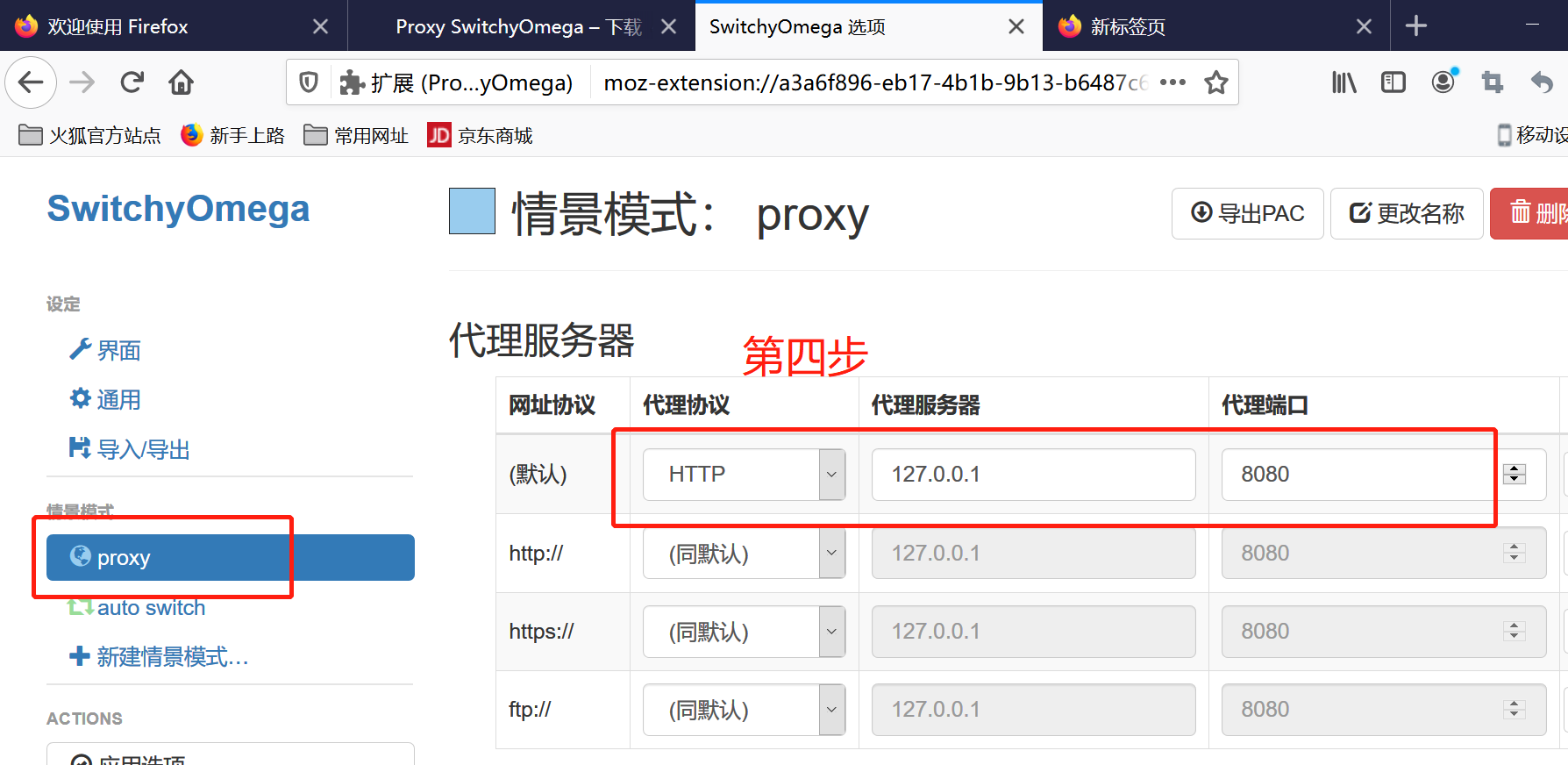The height and width of the screenshot is (765, 1568).
Task: Reload the current page
Action: coord(132,82)
